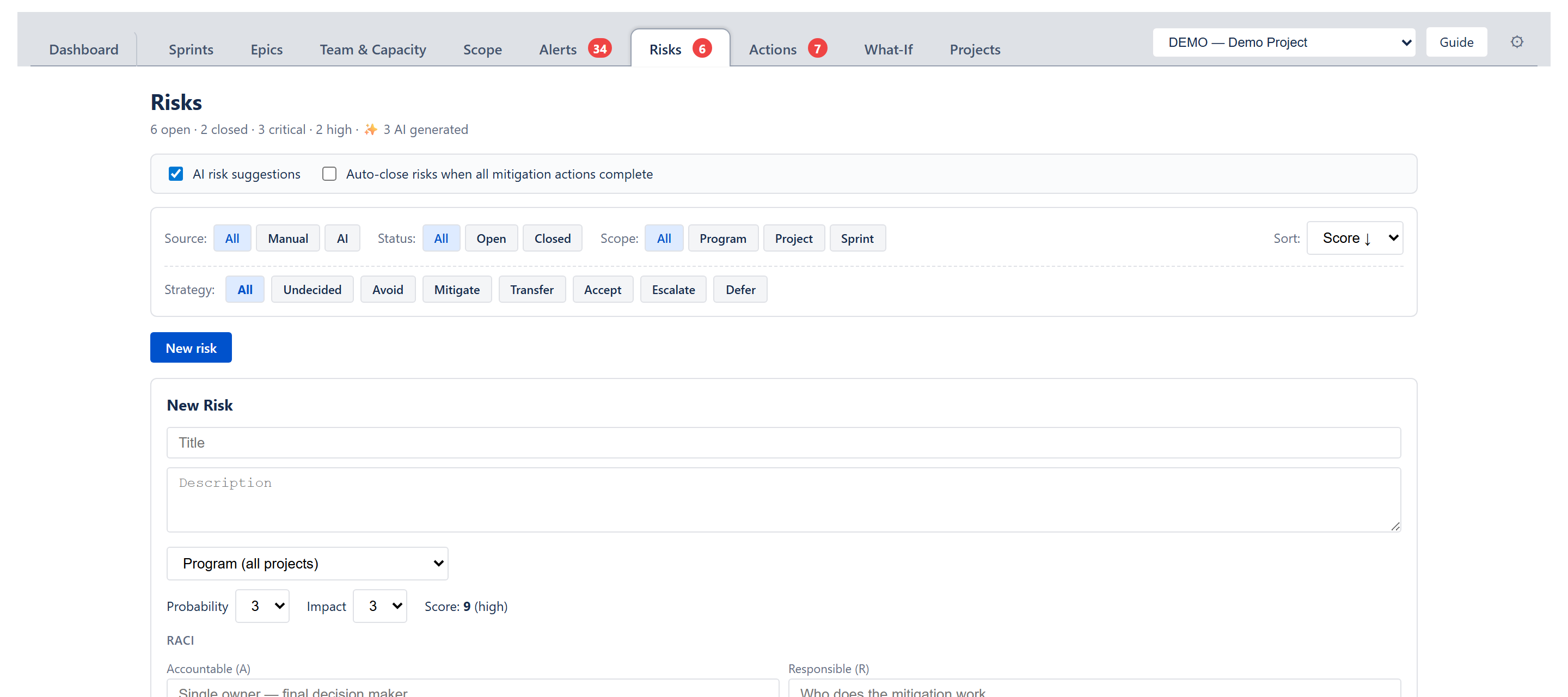Switch to the Sprints tab
The image size is (1568, 697).
[191, 50]
